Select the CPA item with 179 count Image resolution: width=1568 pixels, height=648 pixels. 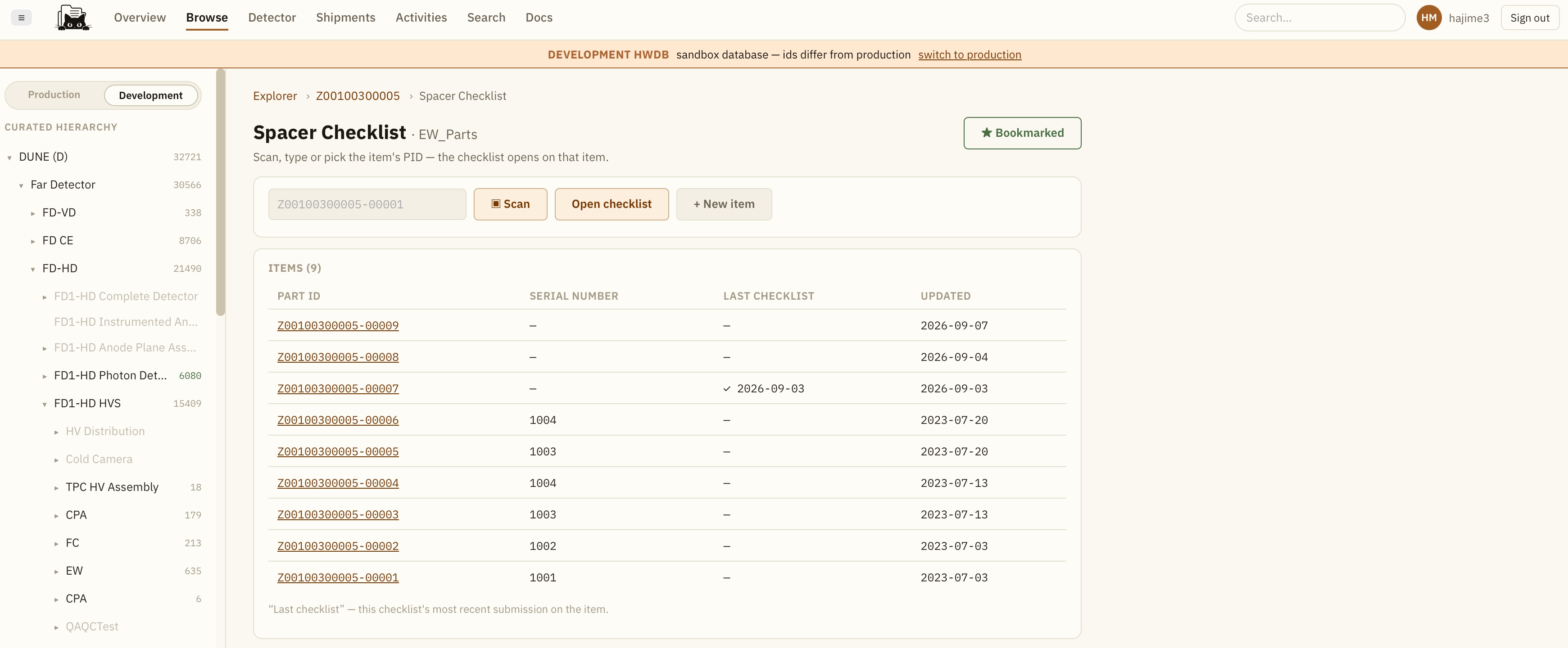[76, 515]
